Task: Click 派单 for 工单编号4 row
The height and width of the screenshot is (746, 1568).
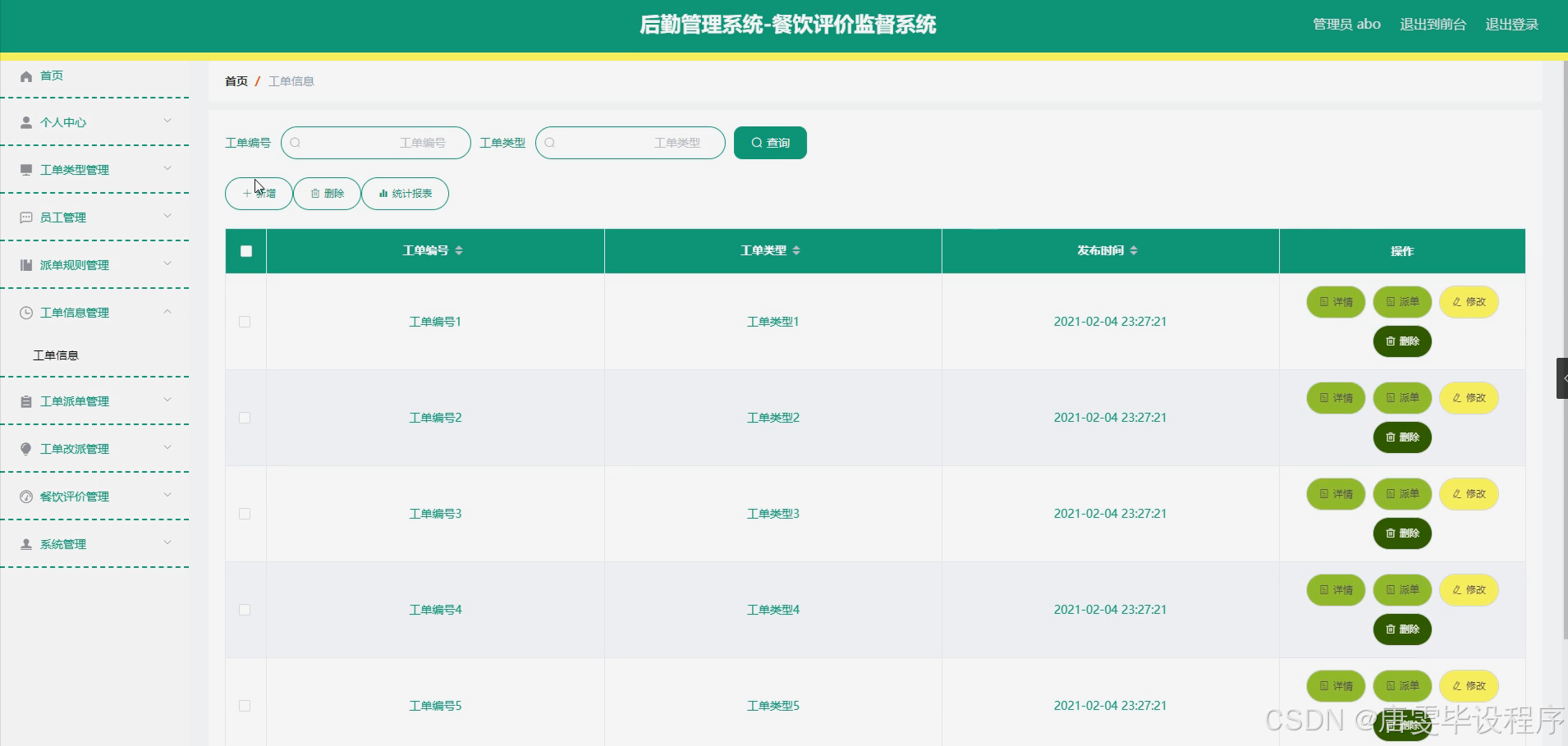Action: click(1402, 590)
